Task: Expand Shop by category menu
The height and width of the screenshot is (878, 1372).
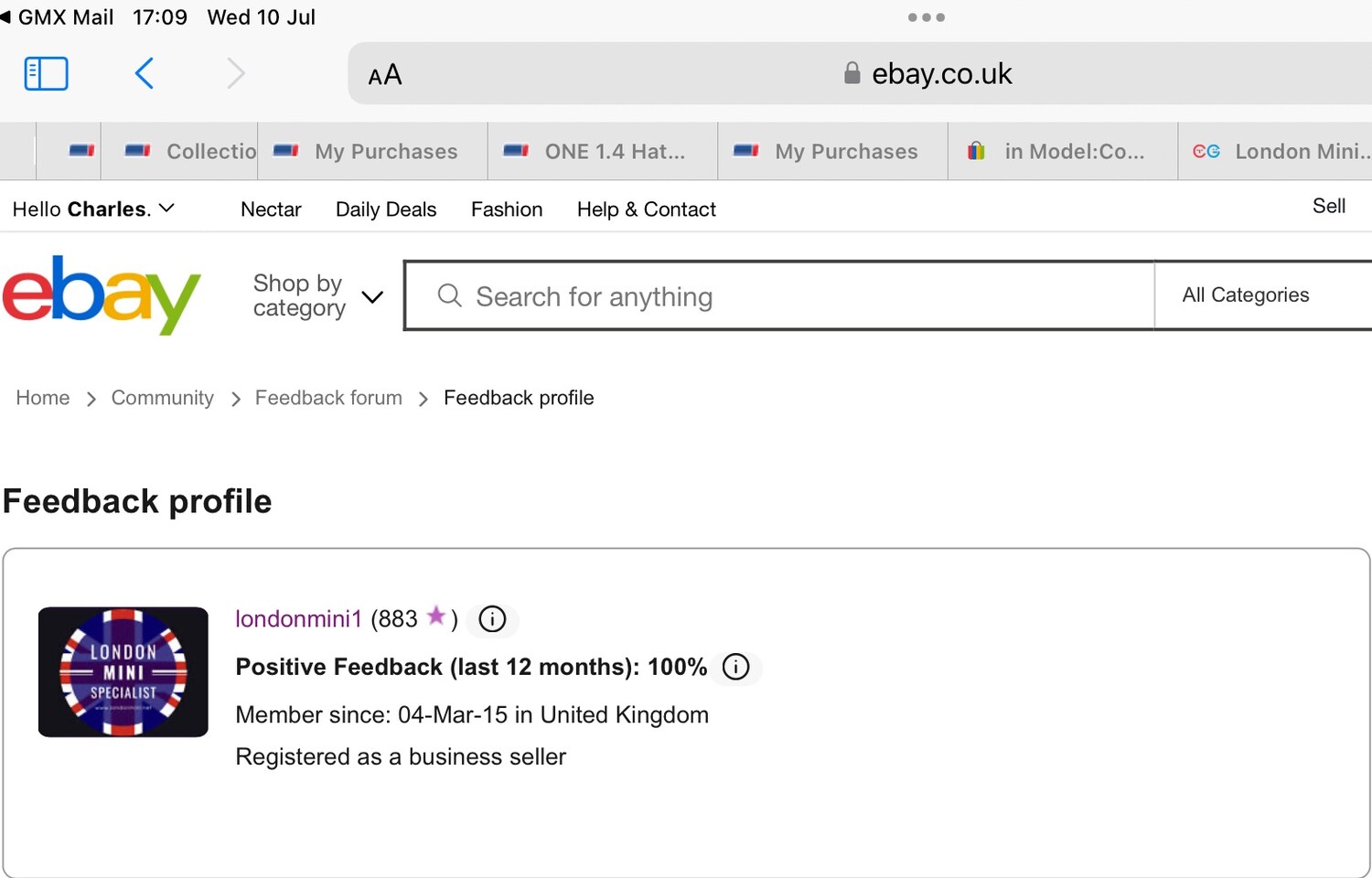Action: pyautogui.click(x=317, y=295)
